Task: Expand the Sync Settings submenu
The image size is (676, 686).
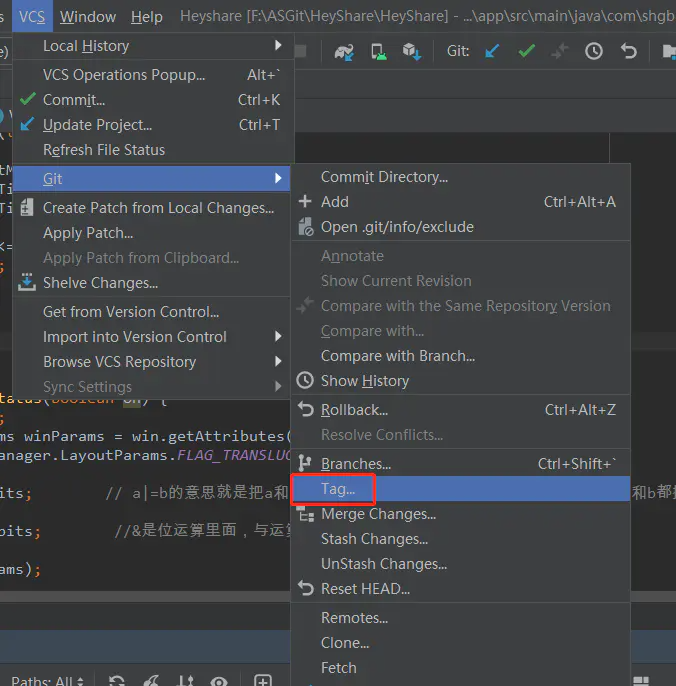Action: (152, 387)
